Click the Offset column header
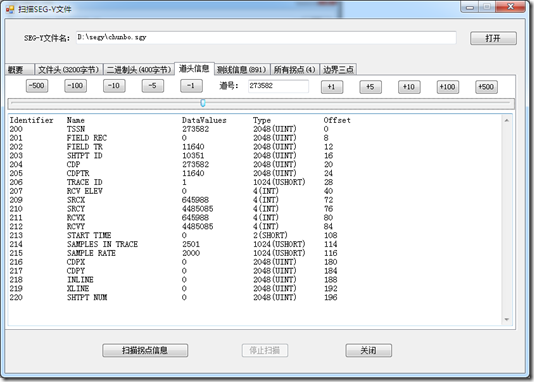The height and width of the screenshot is (382, 534). click(x=337, y=120)
